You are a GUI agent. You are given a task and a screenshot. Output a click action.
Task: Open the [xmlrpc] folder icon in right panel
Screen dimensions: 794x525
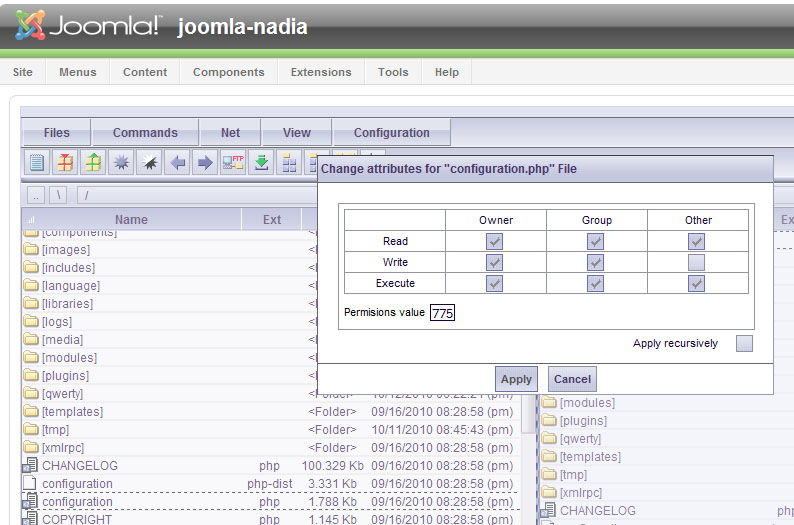tap(549, 492)
